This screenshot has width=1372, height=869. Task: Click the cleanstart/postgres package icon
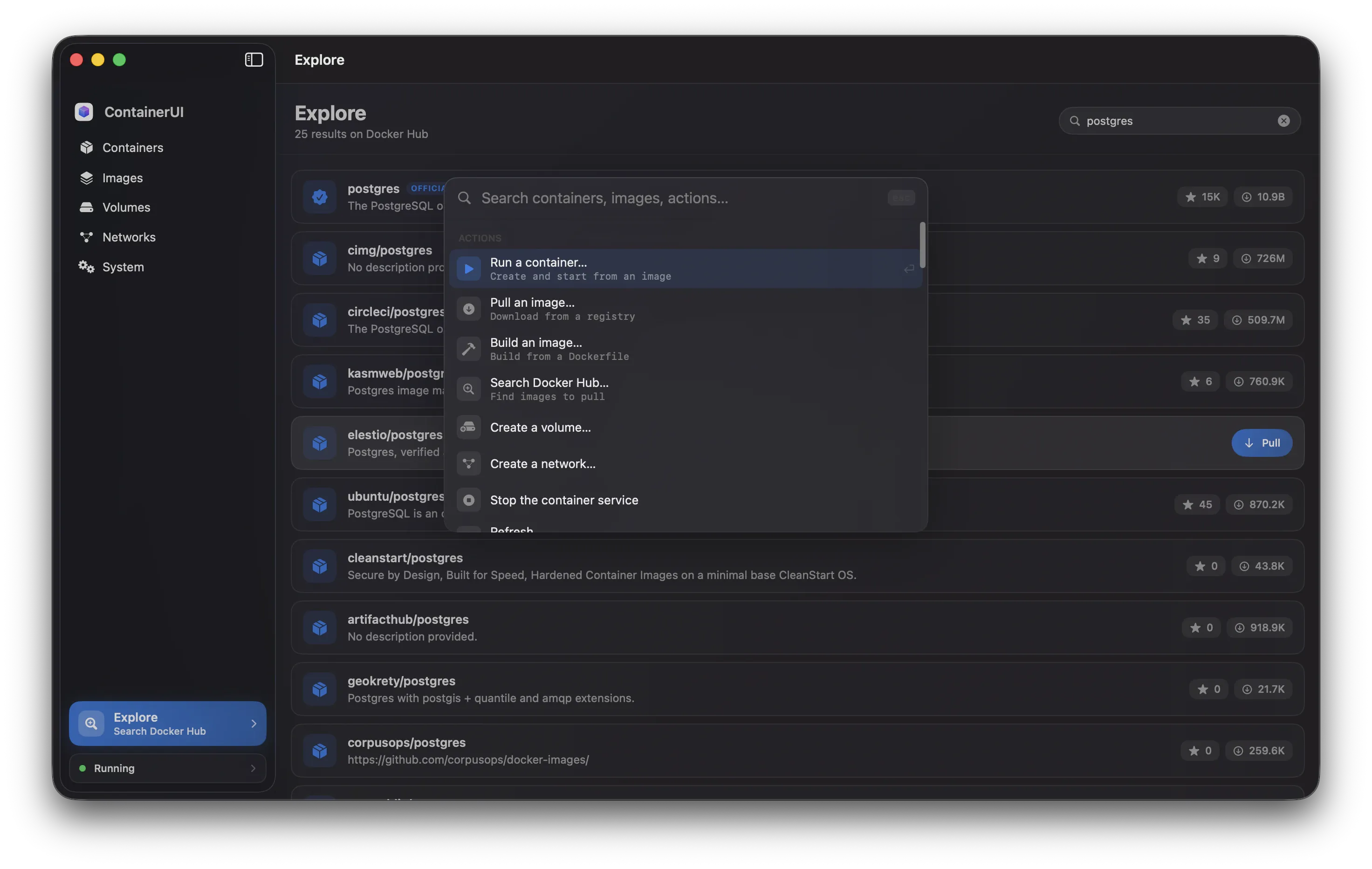[320, 566]
